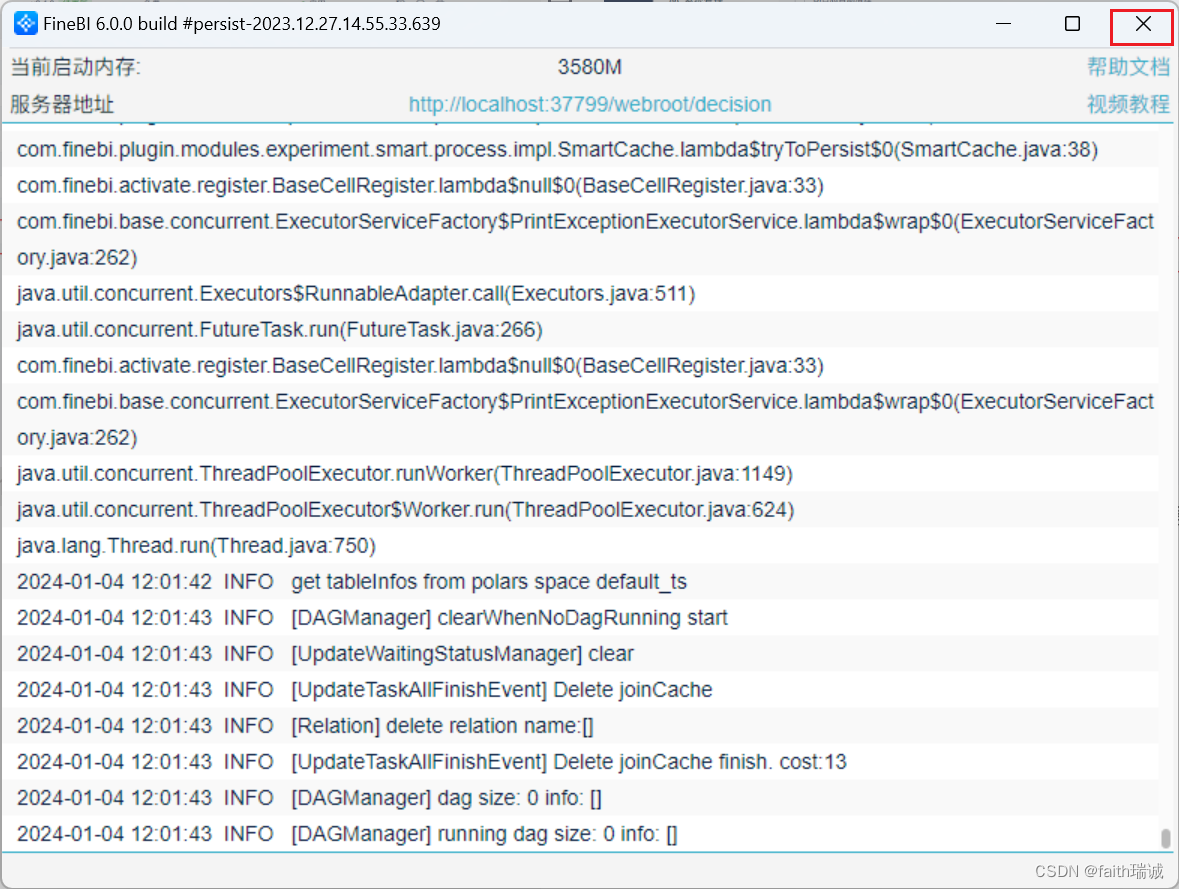Screen dimensions: 1179x889
Task: Click the FineBI logo in the title bar
Action: pos(25,24)
